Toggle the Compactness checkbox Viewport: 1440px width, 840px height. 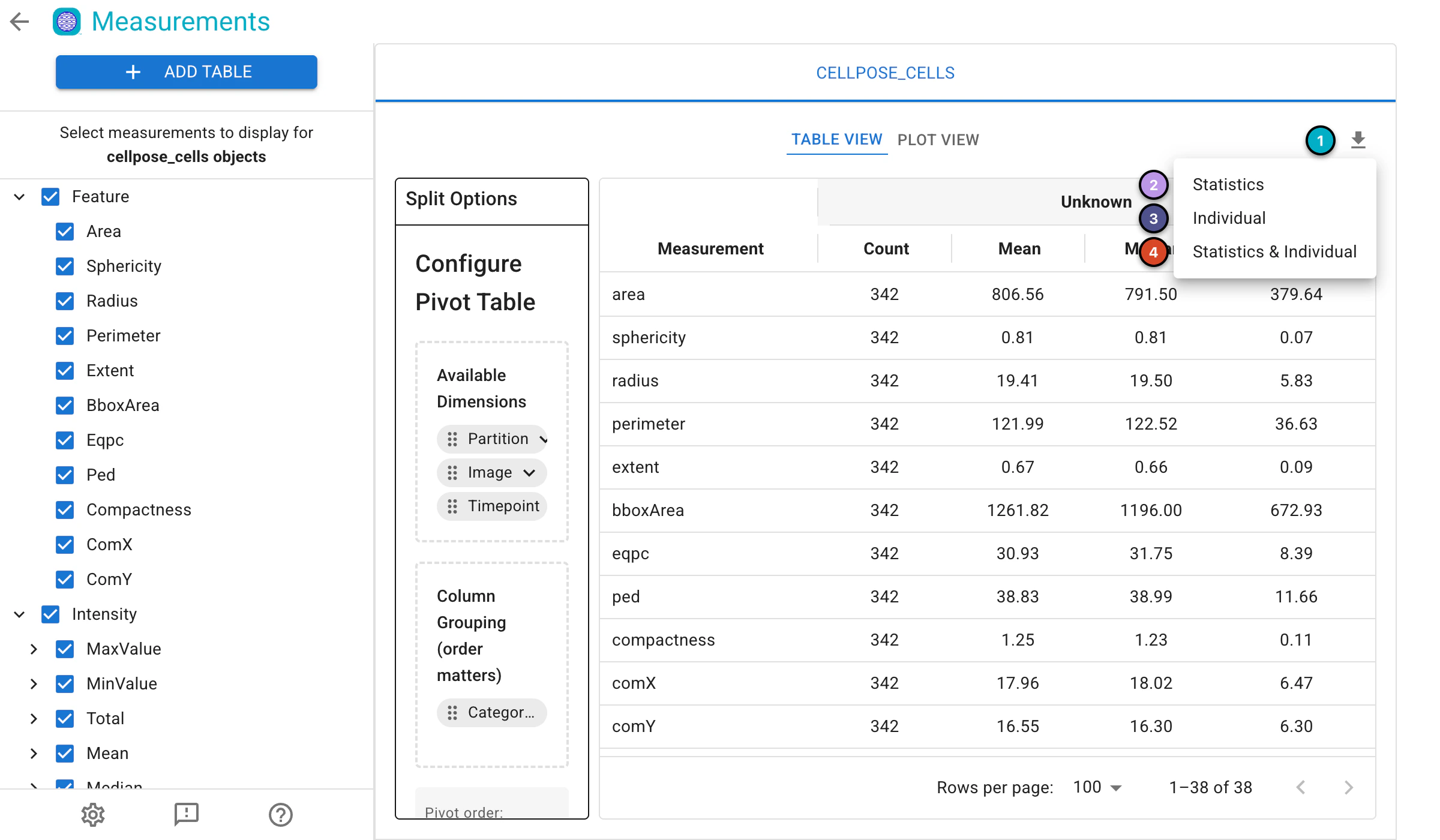click(x=65, y=510)
